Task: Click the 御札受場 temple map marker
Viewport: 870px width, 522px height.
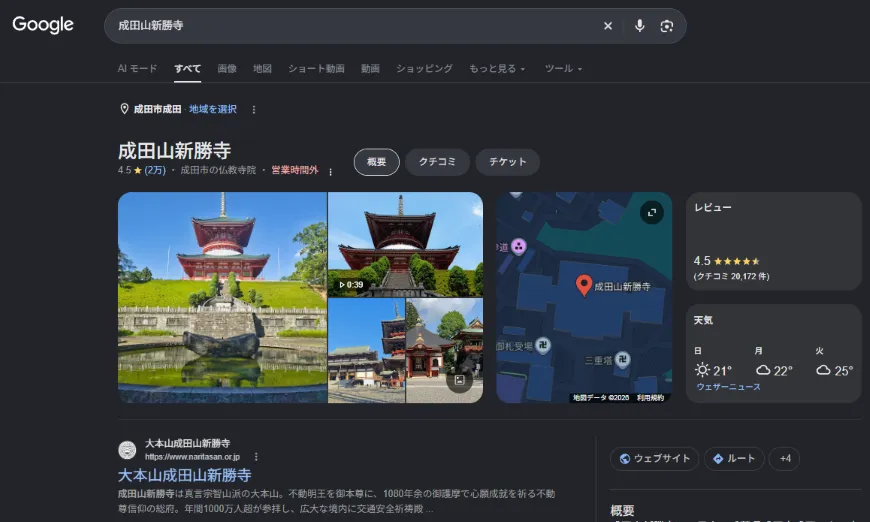Action: coord(543,345)
